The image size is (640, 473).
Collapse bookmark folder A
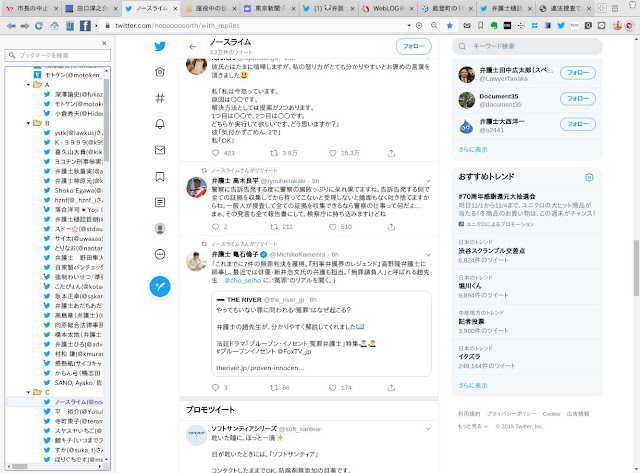click(28, 84)
